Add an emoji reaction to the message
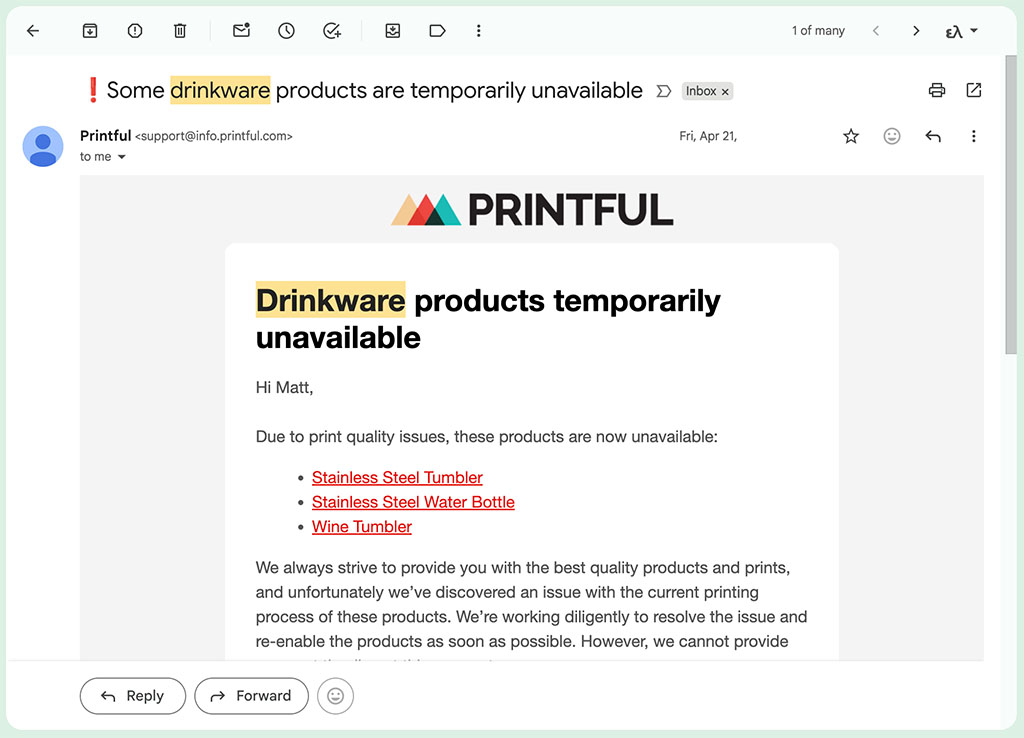This screenshot has width=1024, height=738. coord(892,136)
